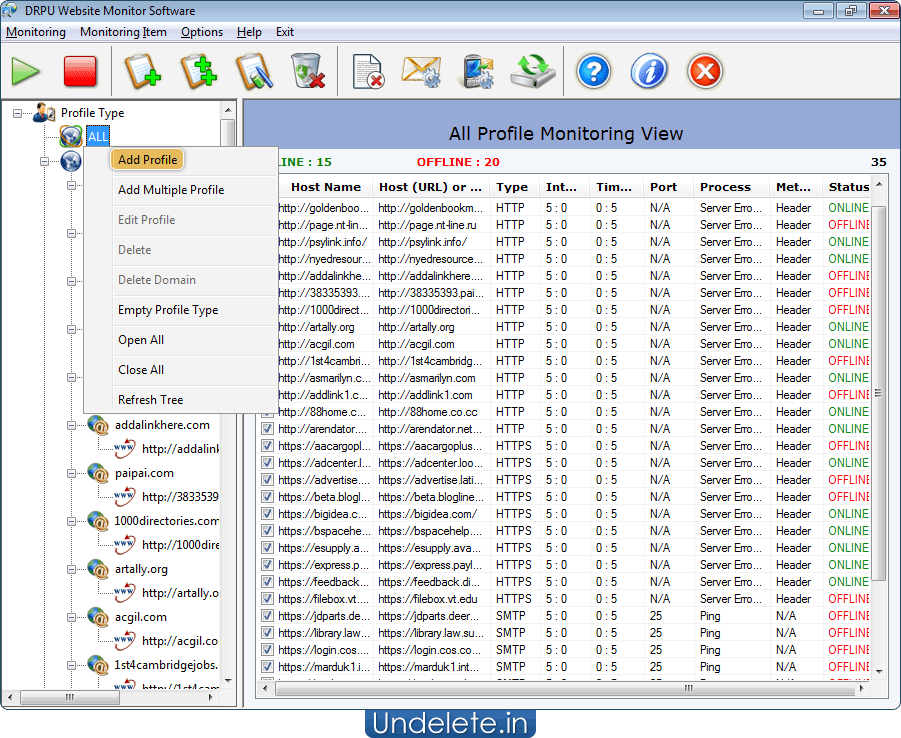This screenshot has height=738, width=901.
Task: Open email settings envelope icon
Action: pyautogui.click(x=421, y=72)
